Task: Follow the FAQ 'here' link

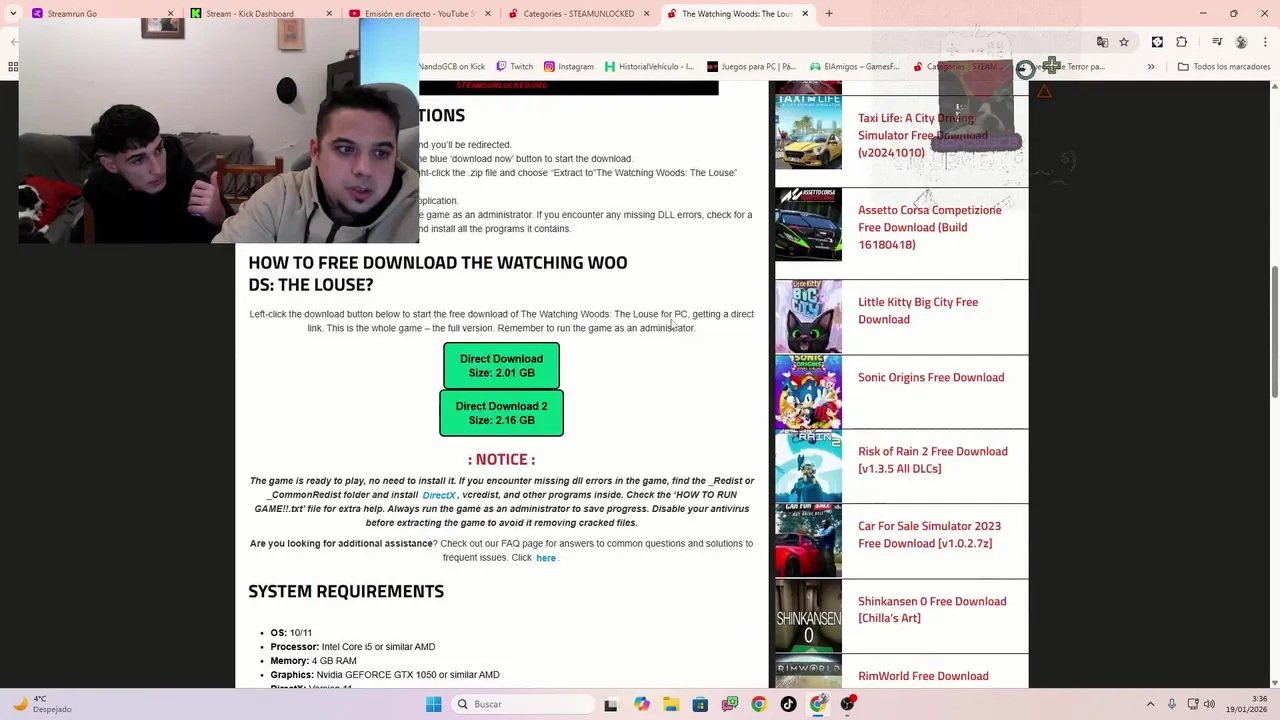Action: (545, 558)
